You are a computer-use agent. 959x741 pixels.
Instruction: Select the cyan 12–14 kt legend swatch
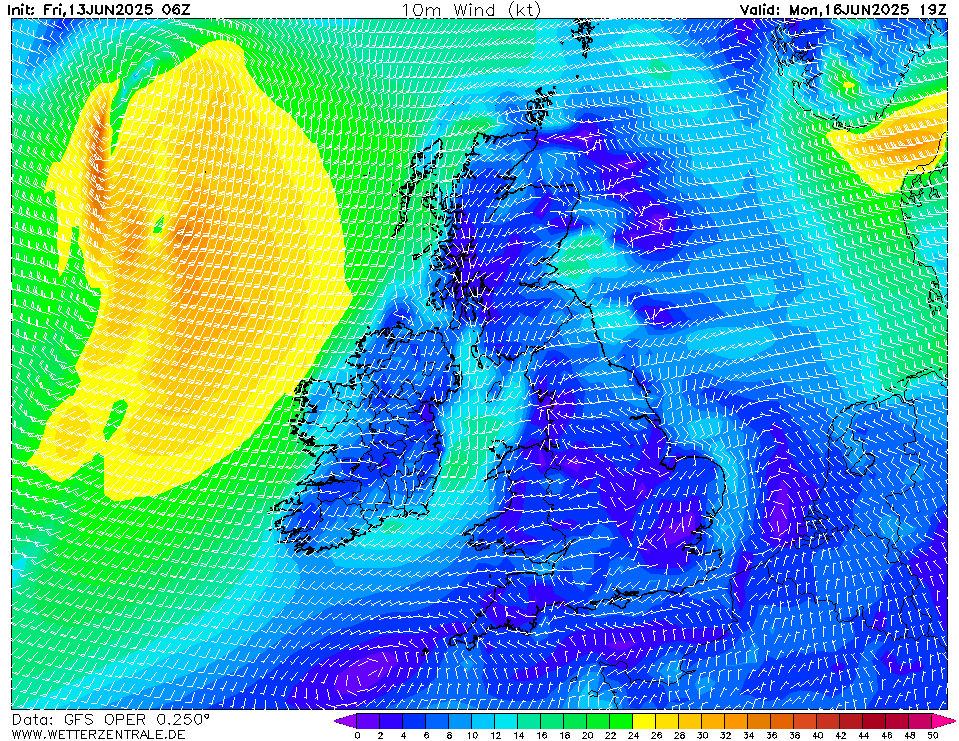pos(507,720)
